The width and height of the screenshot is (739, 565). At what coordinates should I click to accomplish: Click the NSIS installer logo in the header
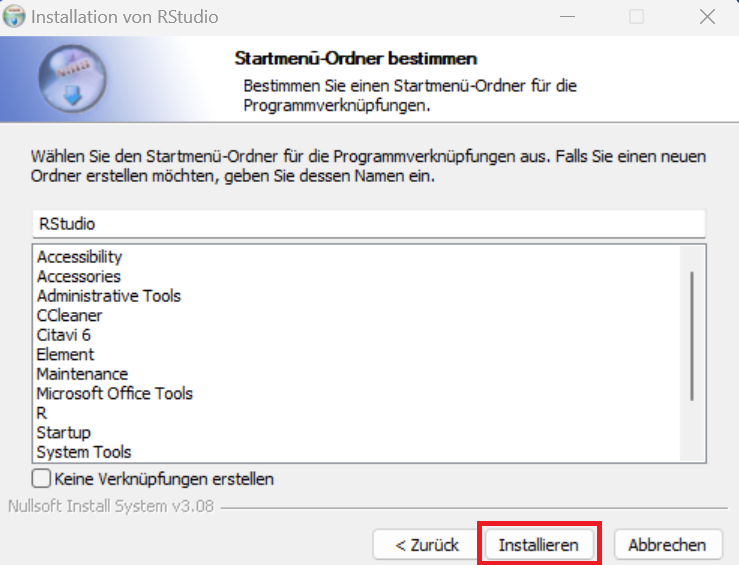pyautogui.click(x=72, y=79)
